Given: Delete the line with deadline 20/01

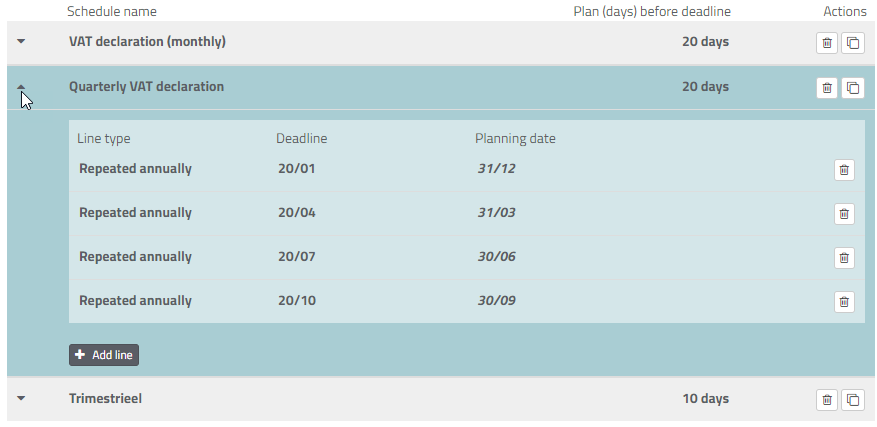Looking at the screenshot, I should 844,169.
